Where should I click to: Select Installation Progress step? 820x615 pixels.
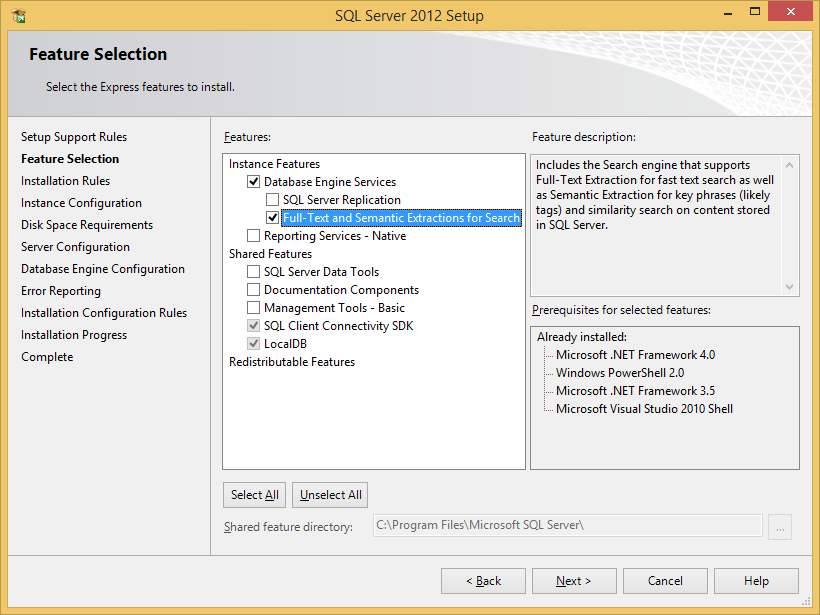tap(74, 335)
